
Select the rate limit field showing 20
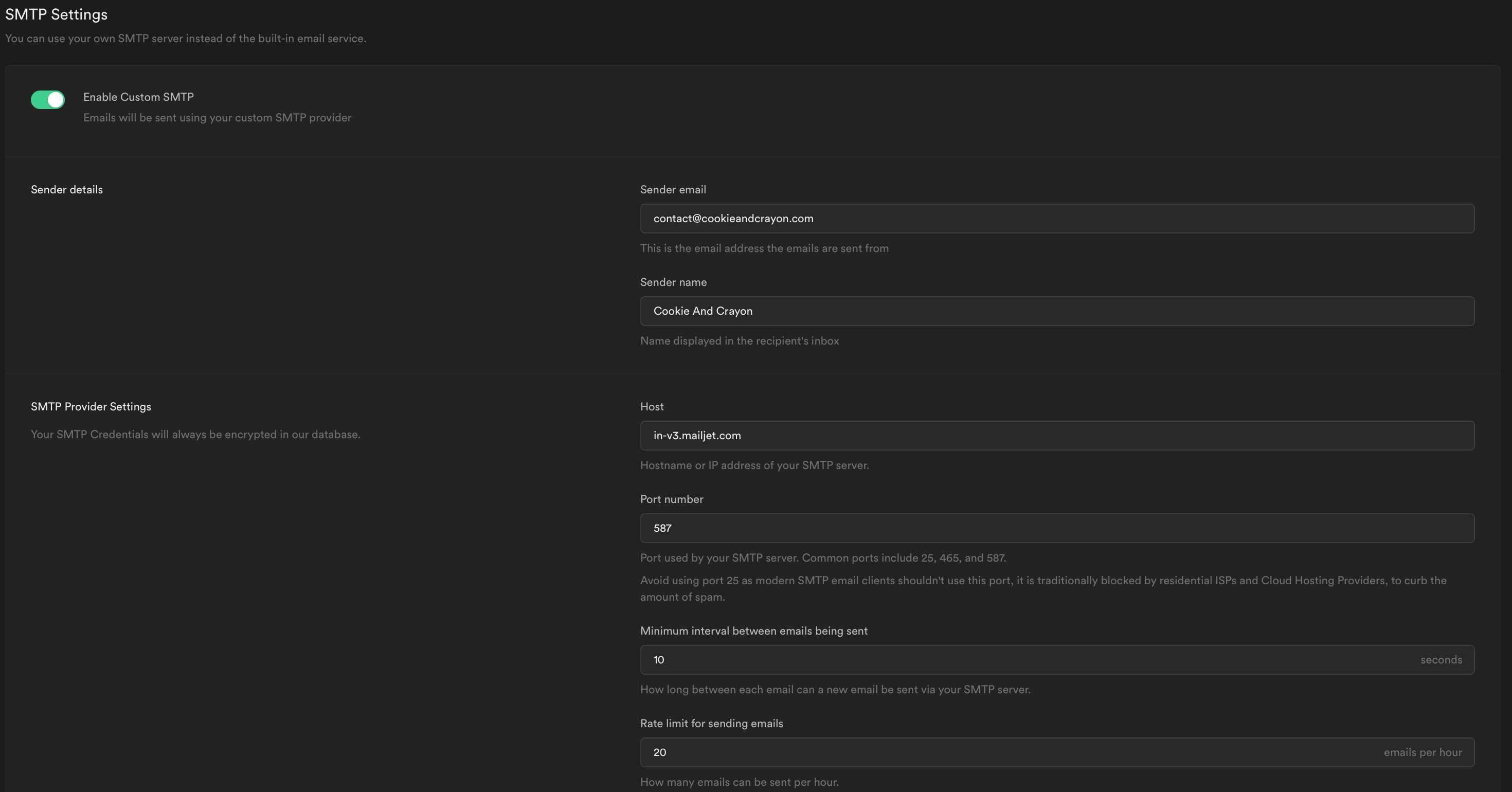(998, 752)
